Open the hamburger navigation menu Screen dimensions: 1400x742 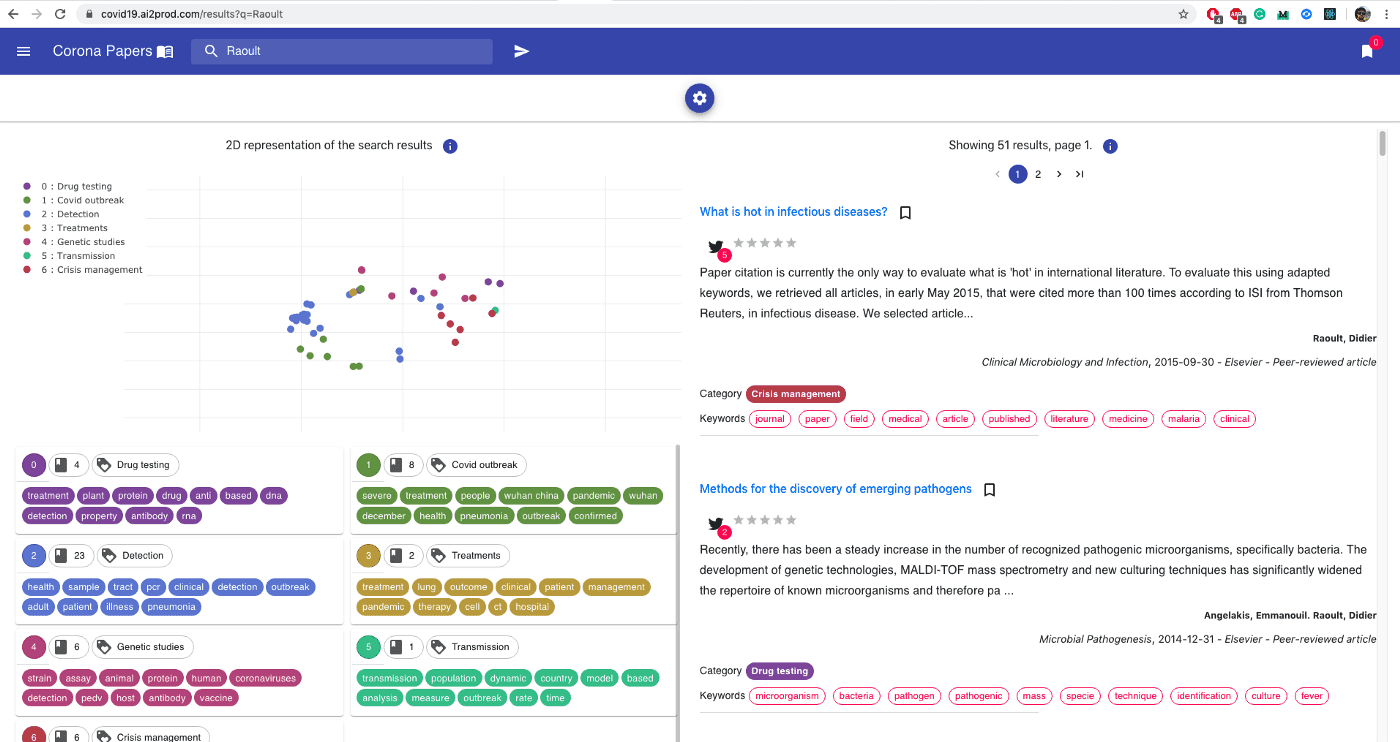click(x=24, y=51)
